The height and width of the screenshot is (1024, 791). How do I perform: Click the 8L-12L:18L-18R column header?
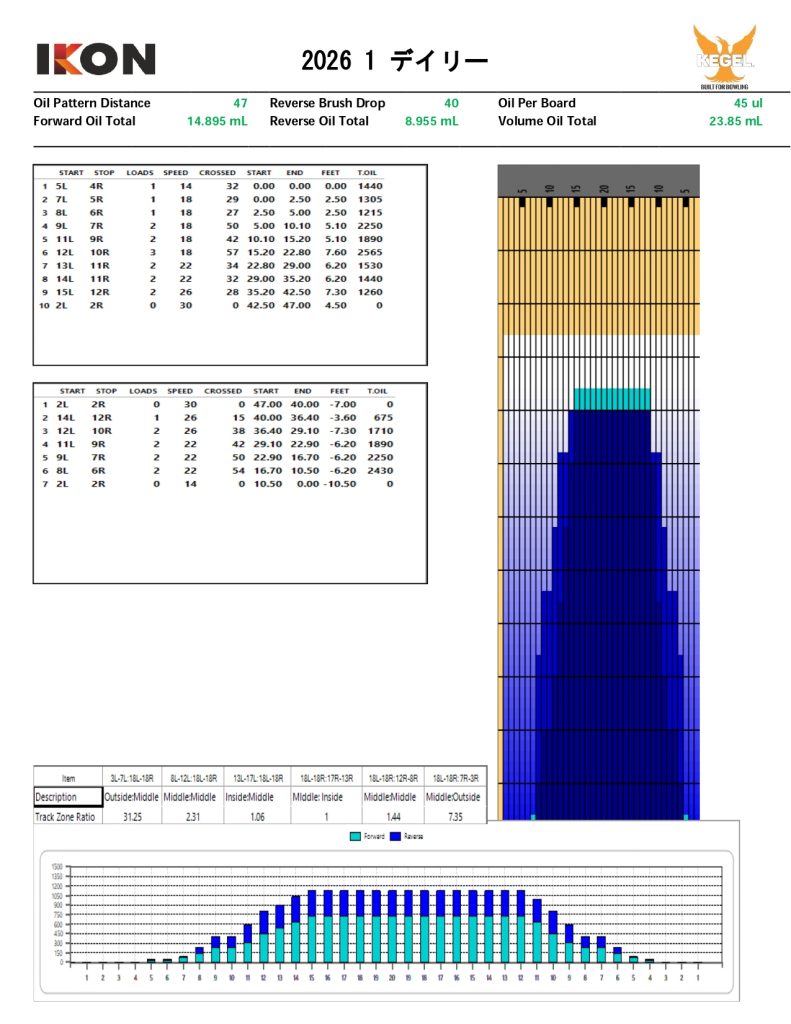(x=195, y=777)
